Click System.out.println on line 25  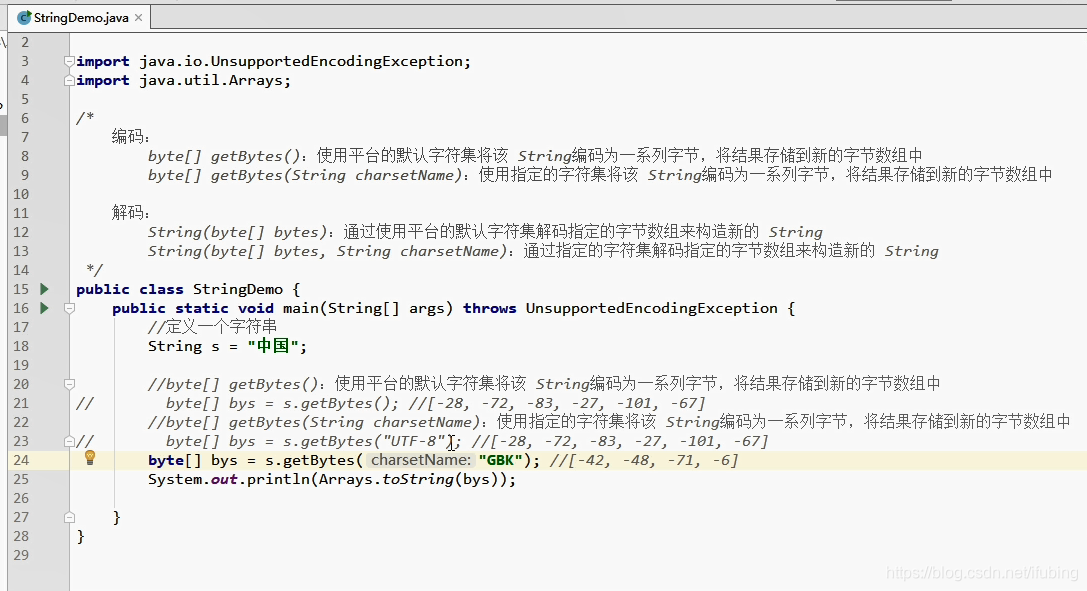pos(229,479)
